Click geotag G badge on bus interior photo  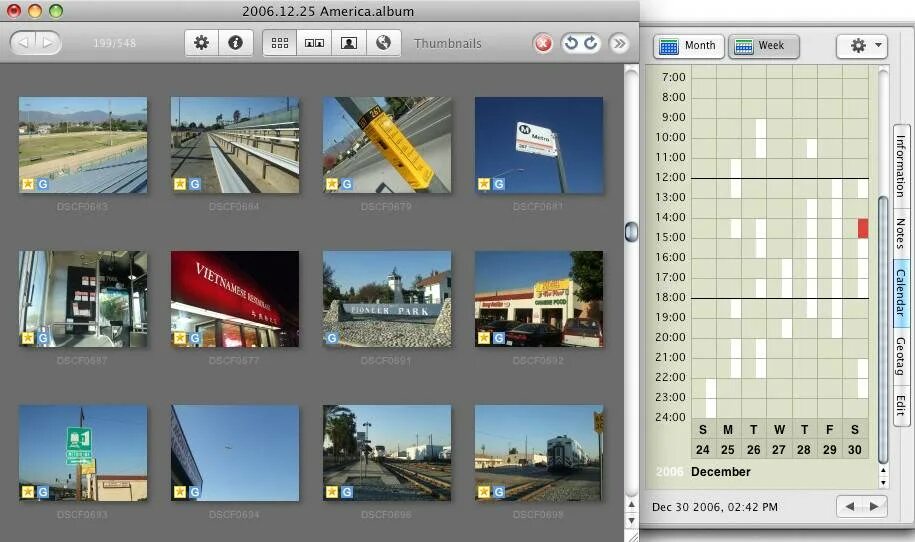tap(43, 338)
